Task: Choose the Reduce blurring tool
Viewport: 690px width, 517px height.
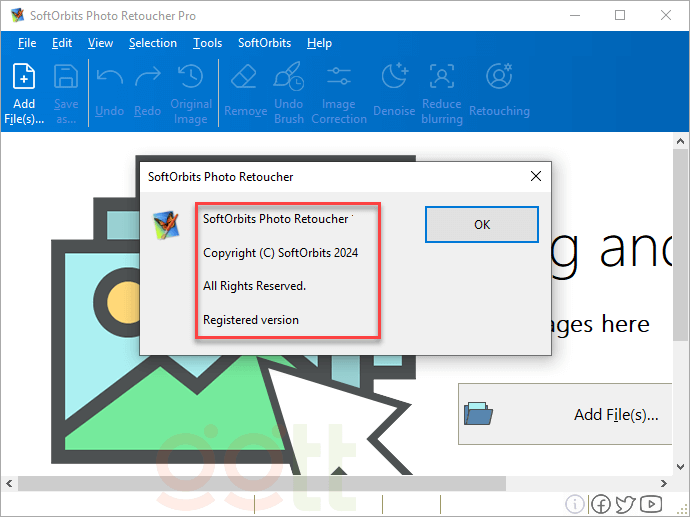Action: [441, 78]
